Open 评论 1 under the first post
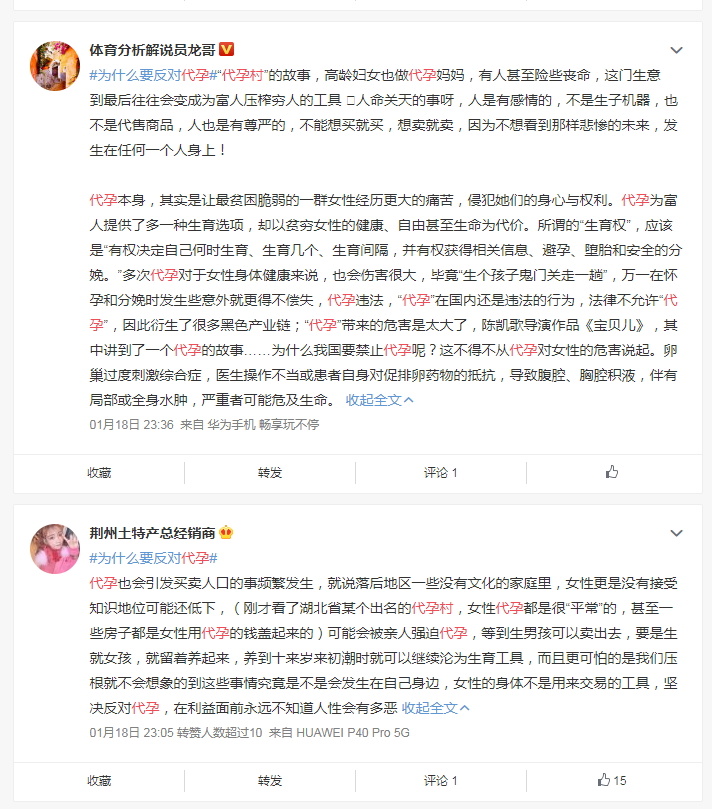 click(441, 473)
